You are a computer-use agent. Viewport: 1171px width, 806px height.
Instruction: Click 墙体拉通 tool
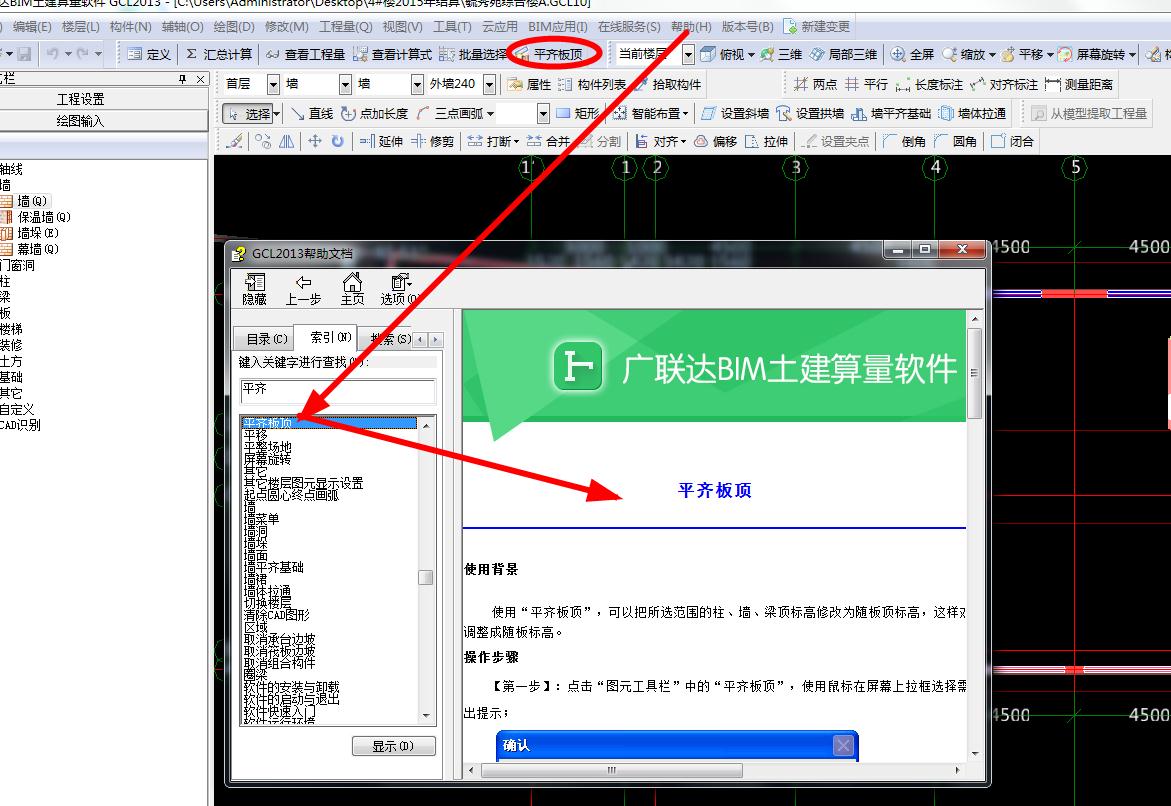click(x=972, y=114)
